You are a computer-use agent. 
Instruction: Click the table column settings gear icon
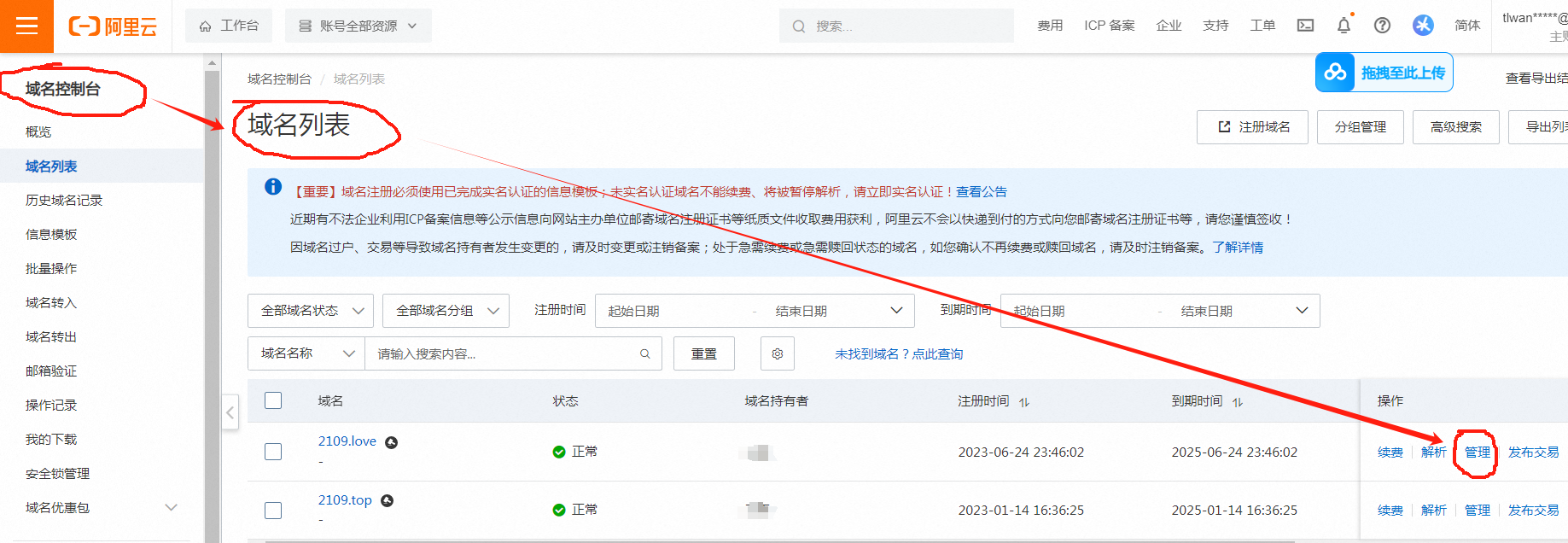777,353
